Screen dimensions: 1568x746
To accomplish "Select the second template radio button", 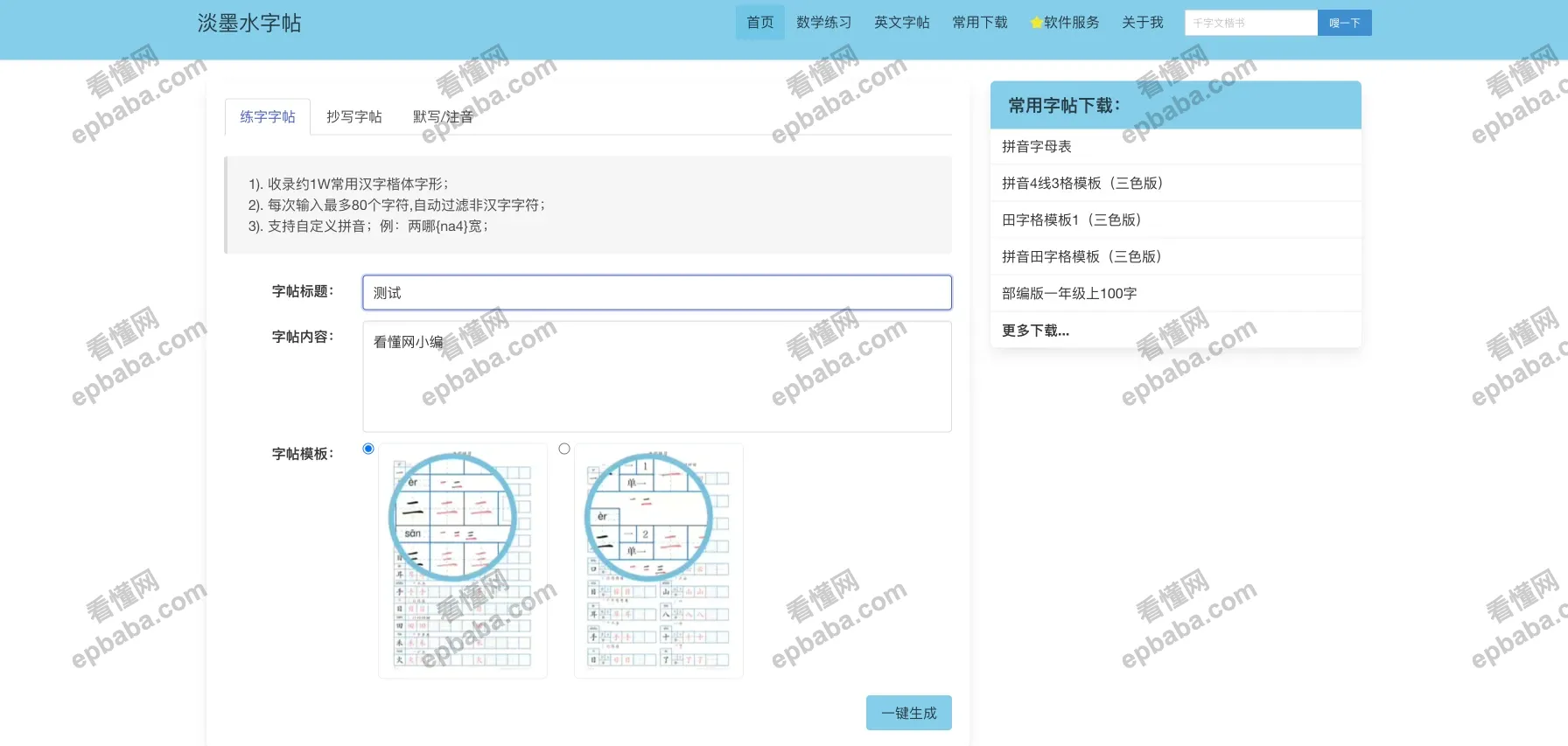I will (x=564, y=449).
